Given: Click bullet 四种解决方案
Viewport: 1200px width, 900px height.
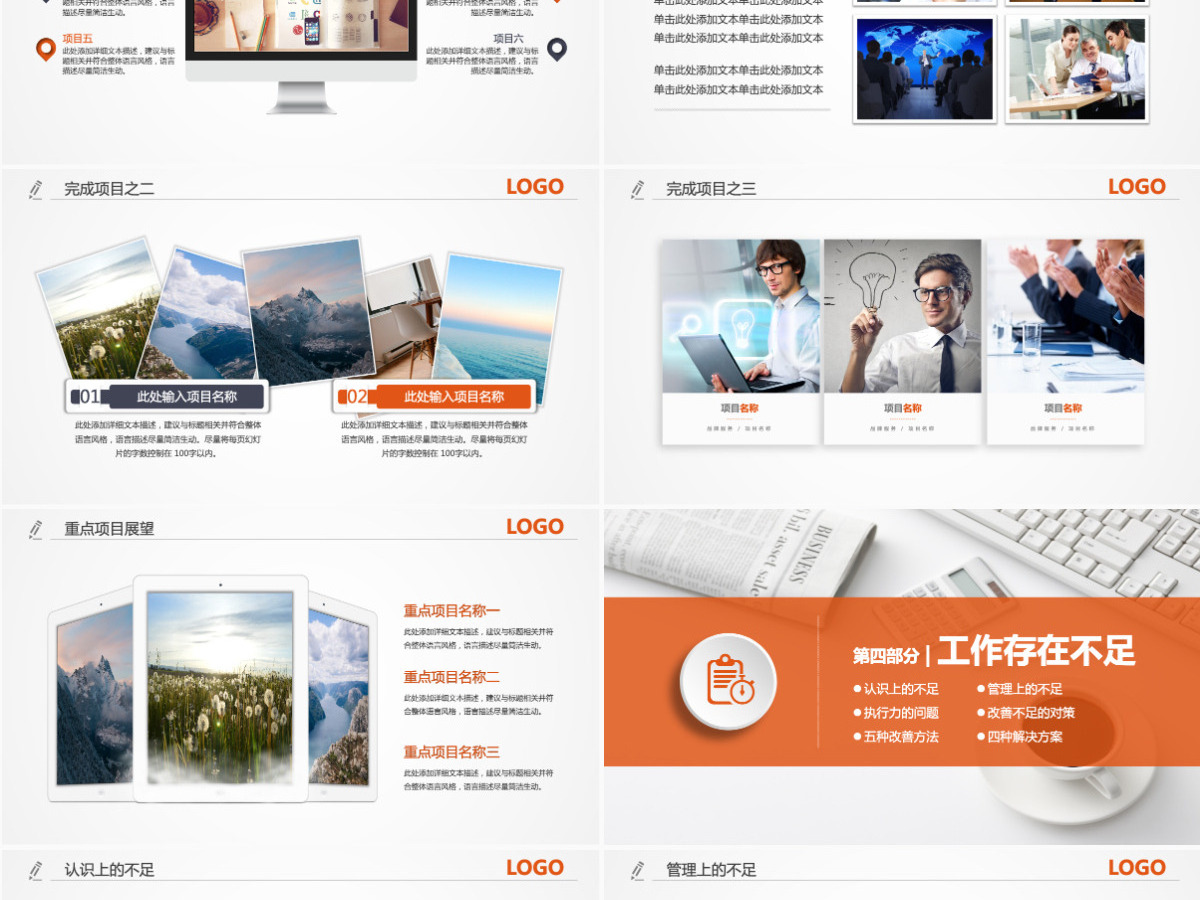Looking at the screenshot, I should pos(1019,737).
